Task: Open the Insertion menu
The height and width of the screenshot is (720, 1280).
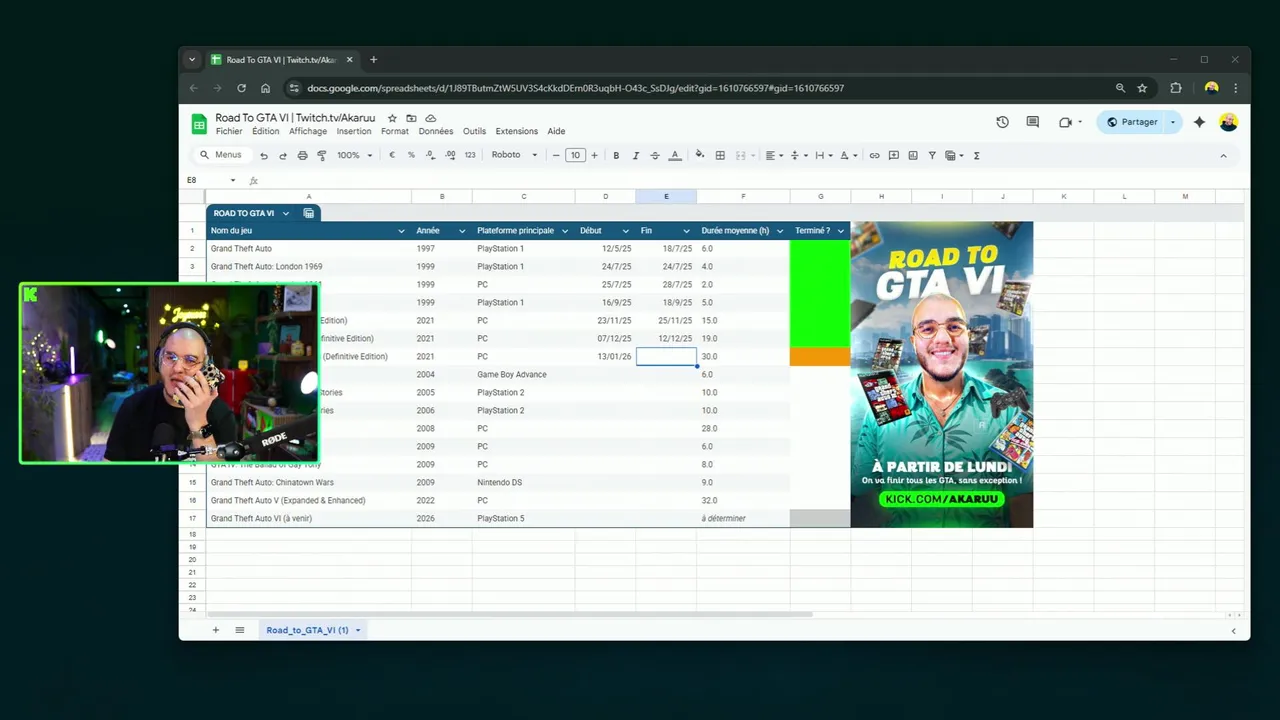Action: point(354,131)
